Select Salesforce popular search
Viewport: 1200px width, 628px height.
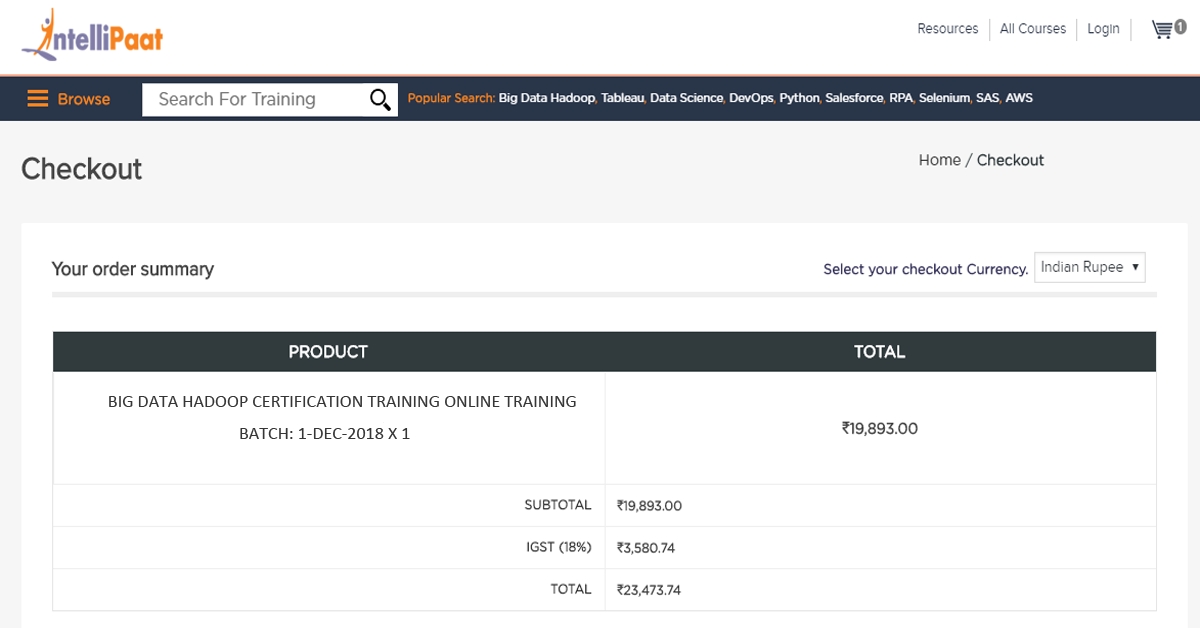point(855,98)
